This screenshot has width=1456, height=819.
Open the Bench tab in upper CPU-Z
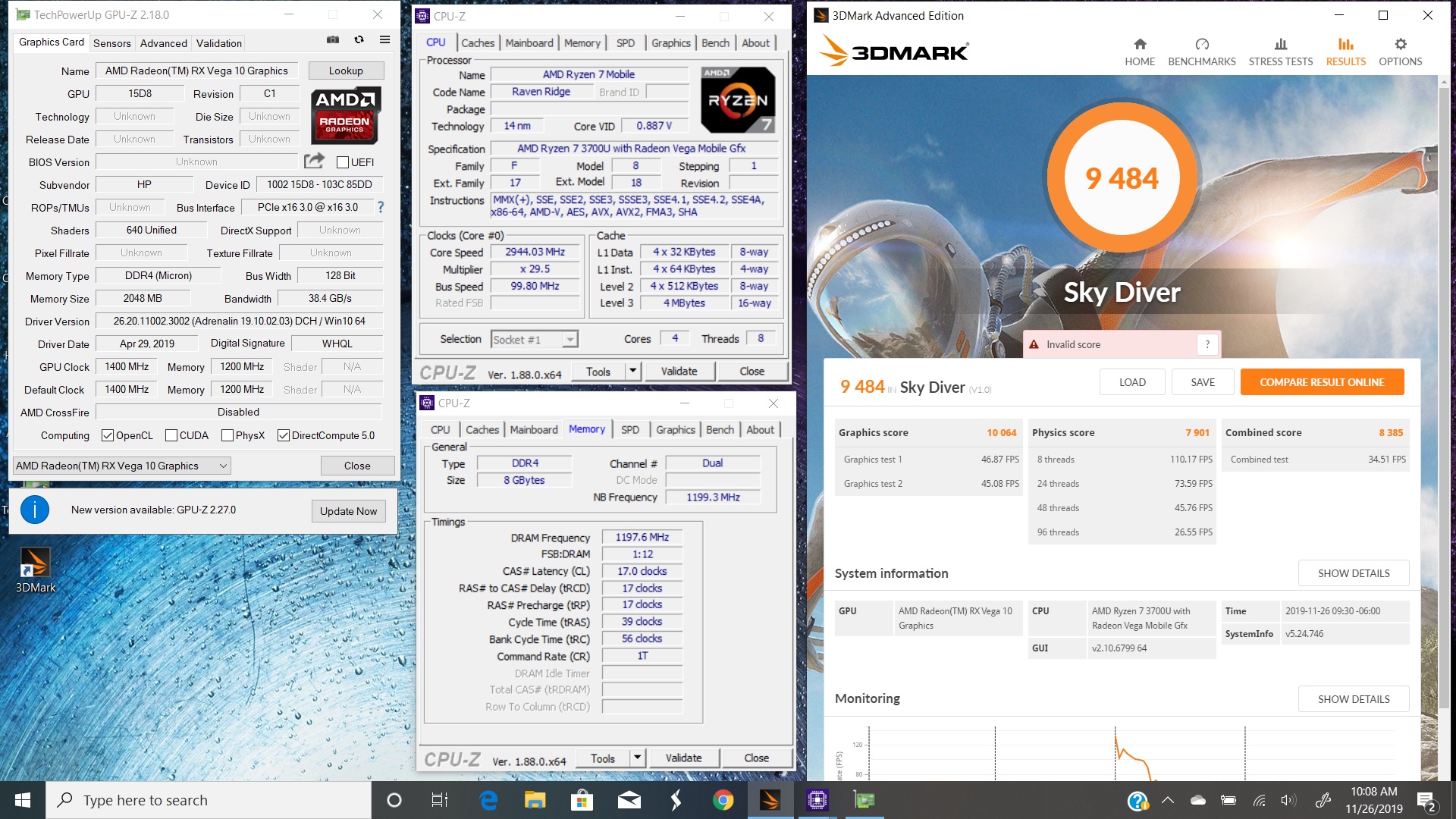point(715,43)
